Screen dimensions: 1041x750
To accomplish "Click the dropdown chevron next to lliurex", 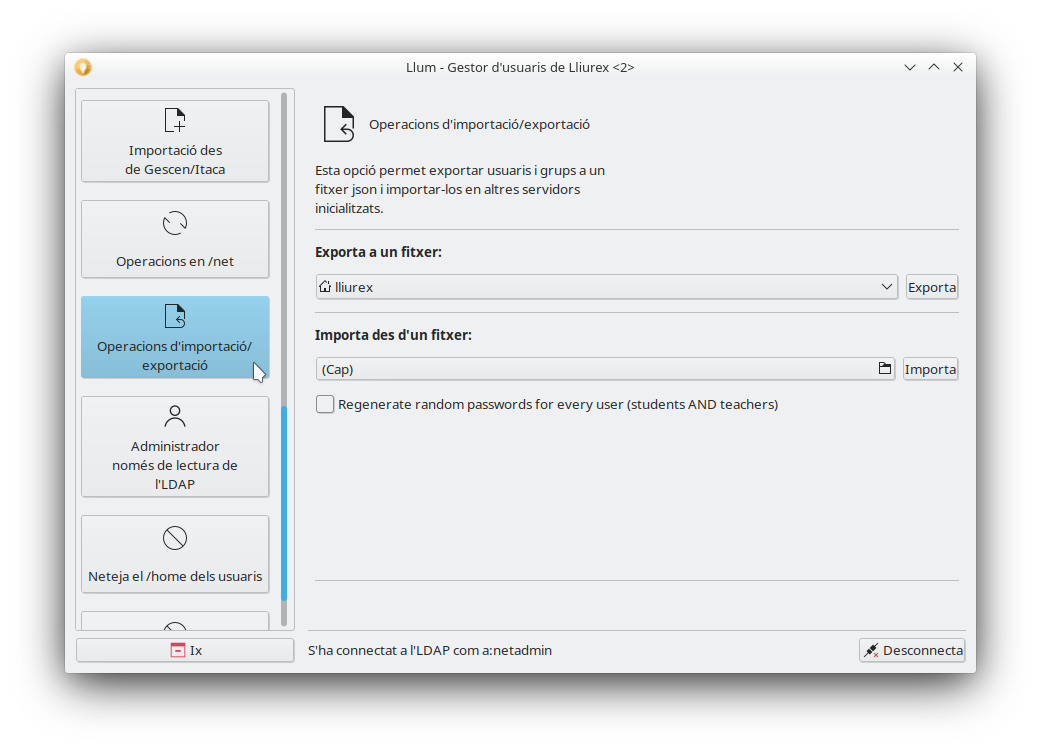I will click(x=887, y=287).
